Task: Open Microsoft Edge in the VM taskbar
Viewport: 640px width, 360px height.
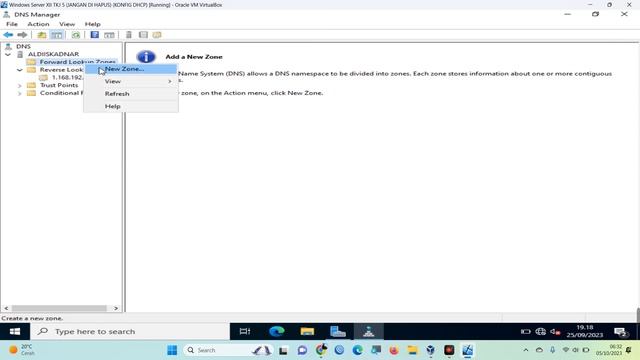Action: tap(277, 331)
